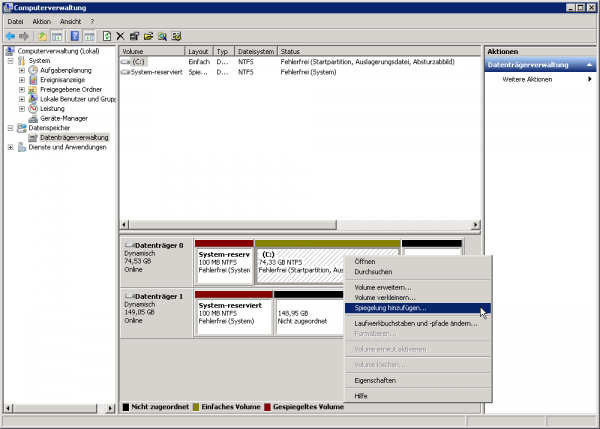The height and width of the screenshot is (429, 600).
Task: Open the Aktion menu
Action: [x=41, y=21]
